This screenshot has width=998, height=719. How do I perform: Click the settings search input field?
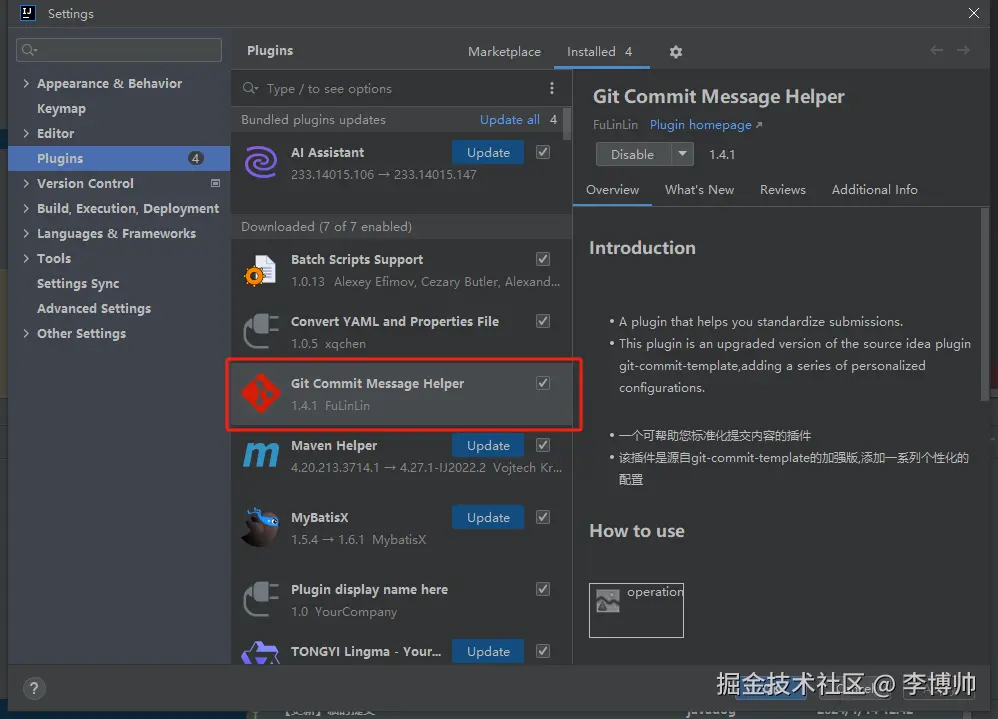(119, 50)
